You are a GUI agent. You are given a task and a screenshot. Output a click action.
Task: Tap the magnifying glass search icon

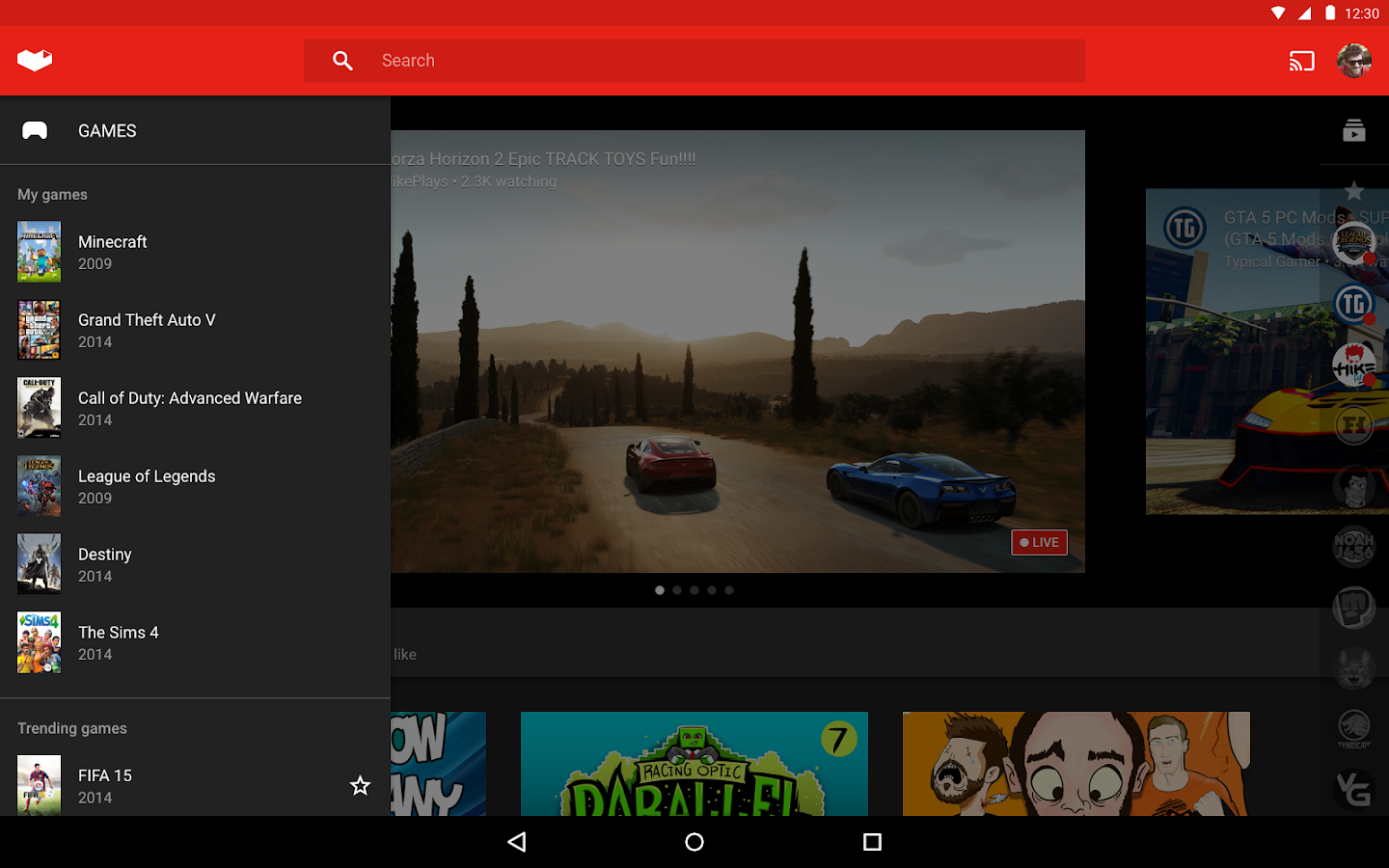(x=342, y=61)
